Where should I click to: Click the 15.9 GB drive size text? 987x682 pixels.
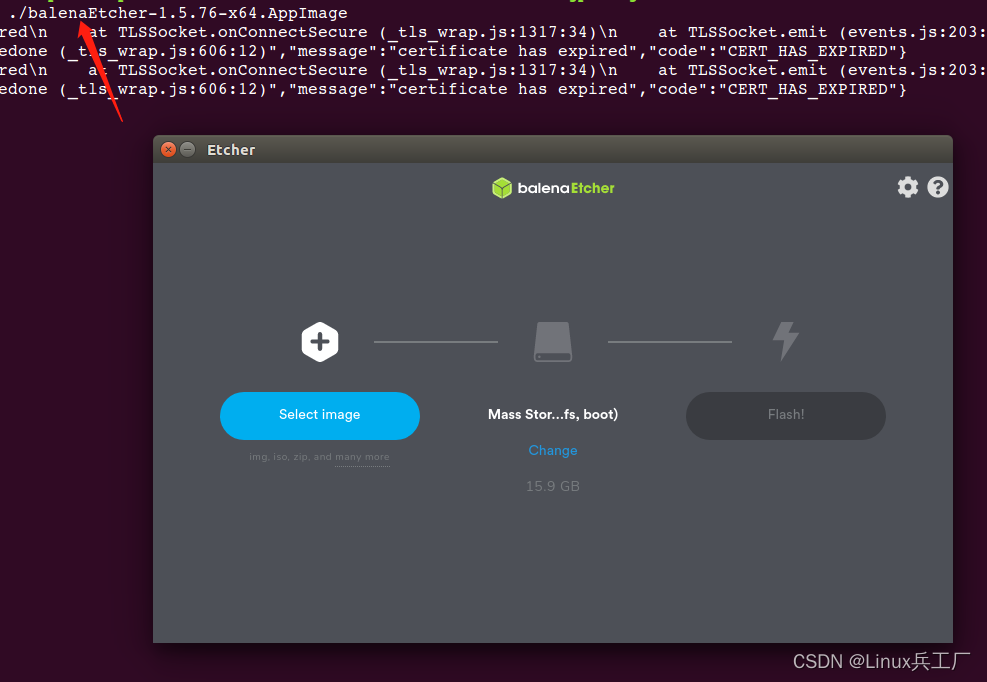tap(553, 486)
